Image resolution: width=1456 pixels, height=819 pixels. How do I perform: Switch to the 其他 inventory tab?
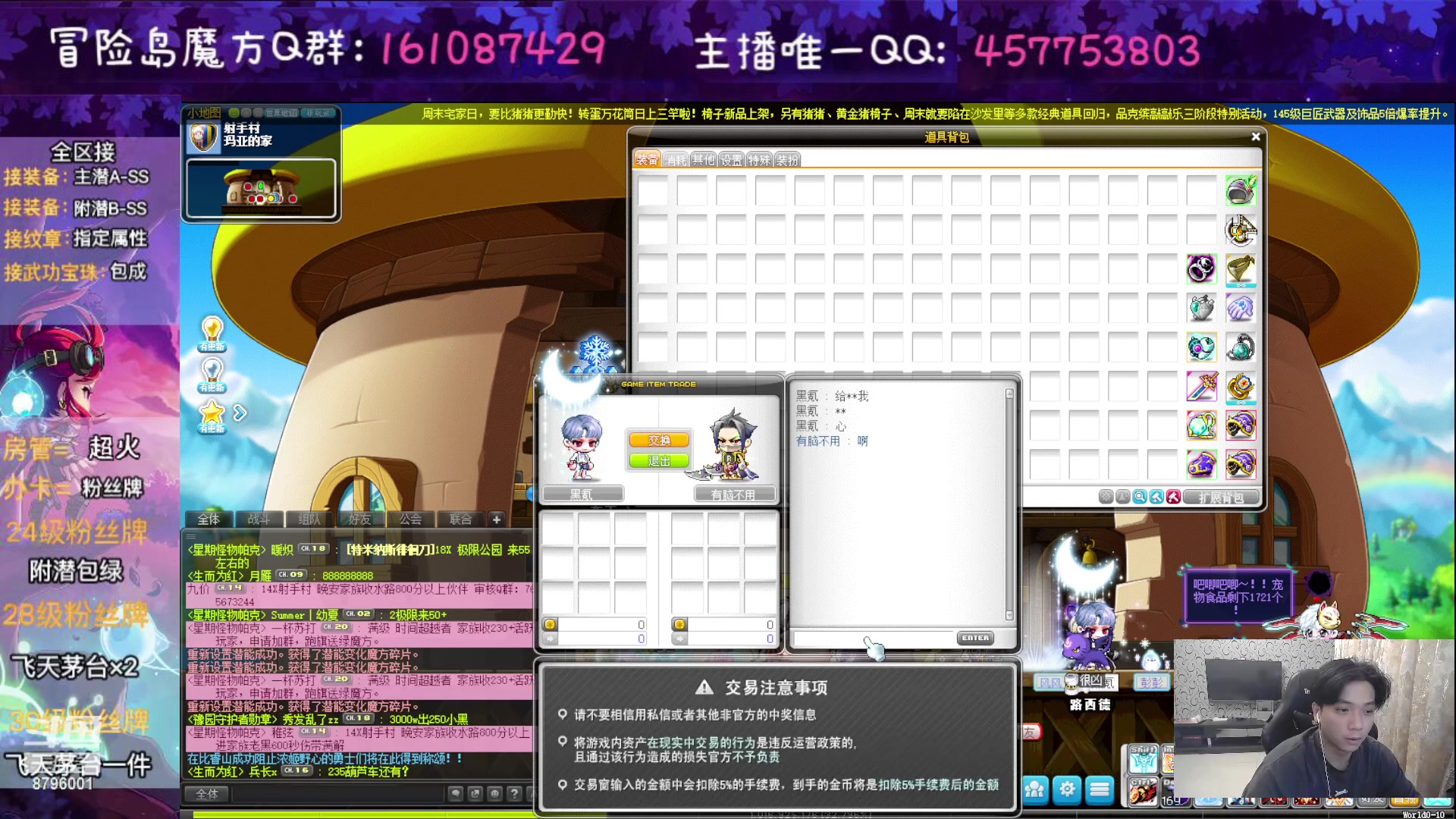[x=703, y=160]
